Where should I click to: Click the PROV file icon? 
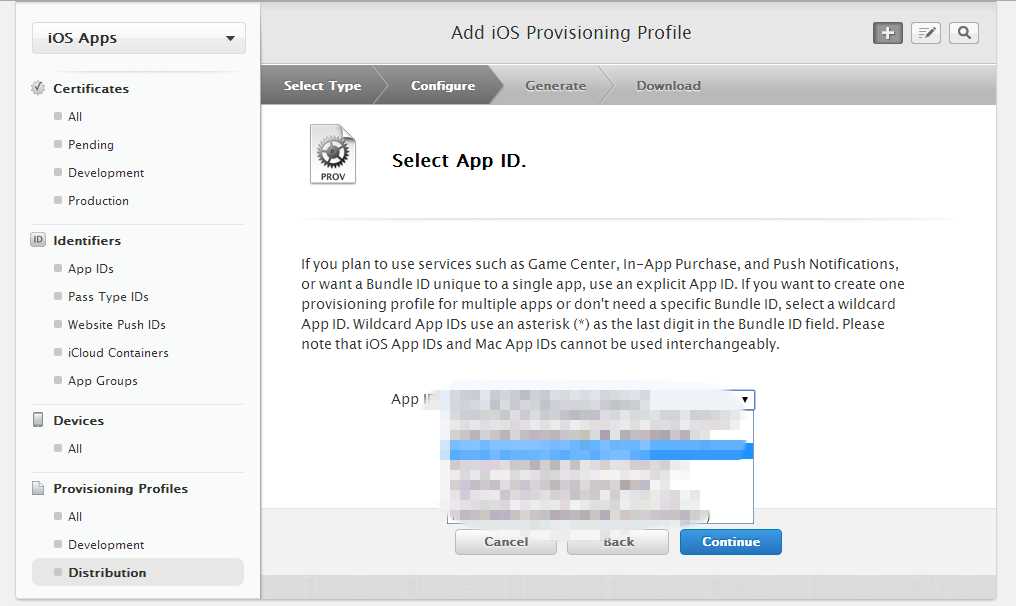click(x=332, y=155)
